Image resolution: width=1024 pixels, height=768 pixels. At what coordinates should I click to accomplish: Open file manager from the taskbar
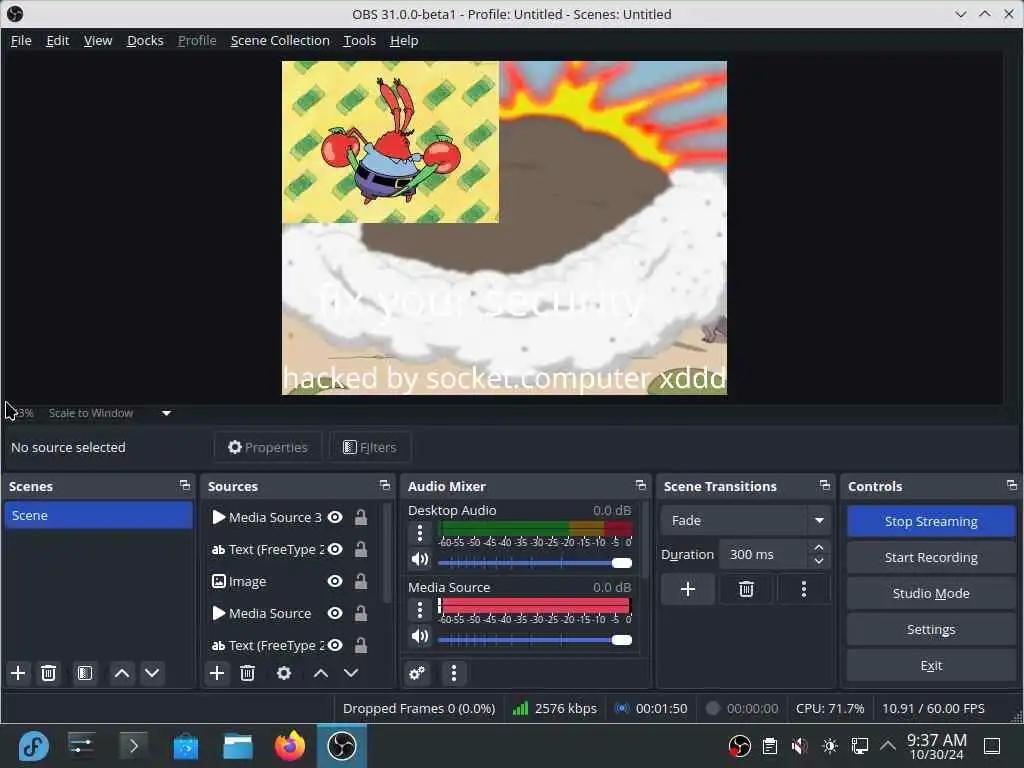pos(238,746)
